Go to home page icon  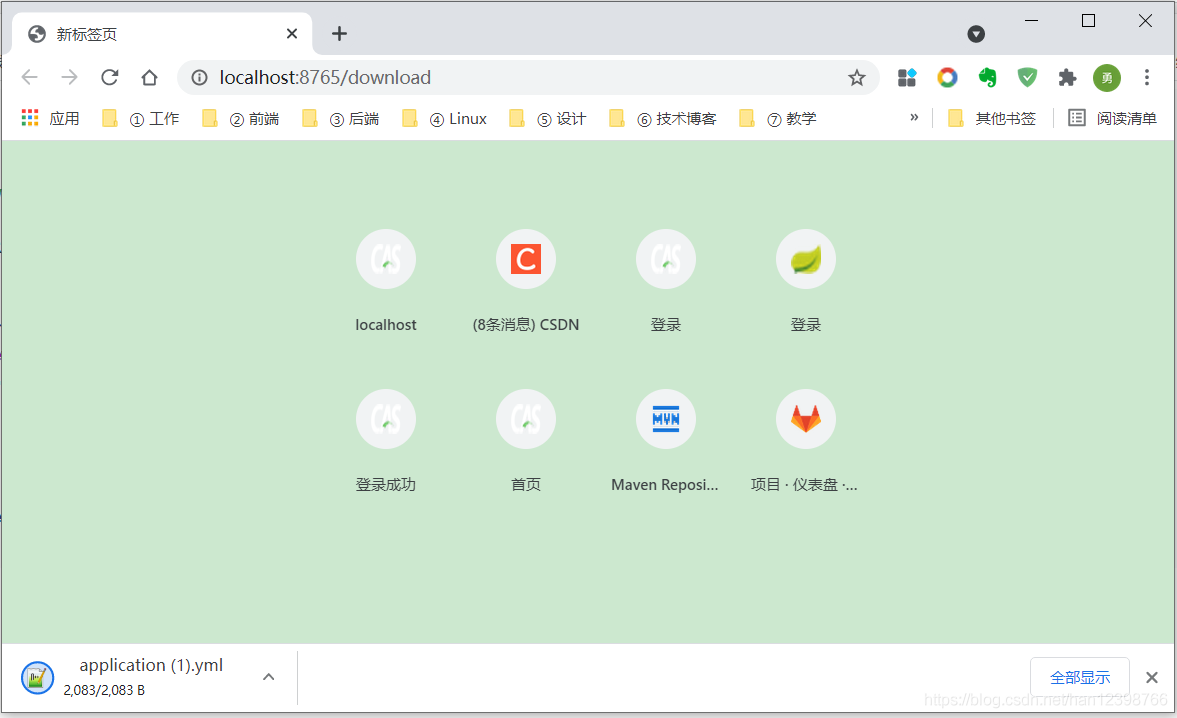[x=149, y=77]
